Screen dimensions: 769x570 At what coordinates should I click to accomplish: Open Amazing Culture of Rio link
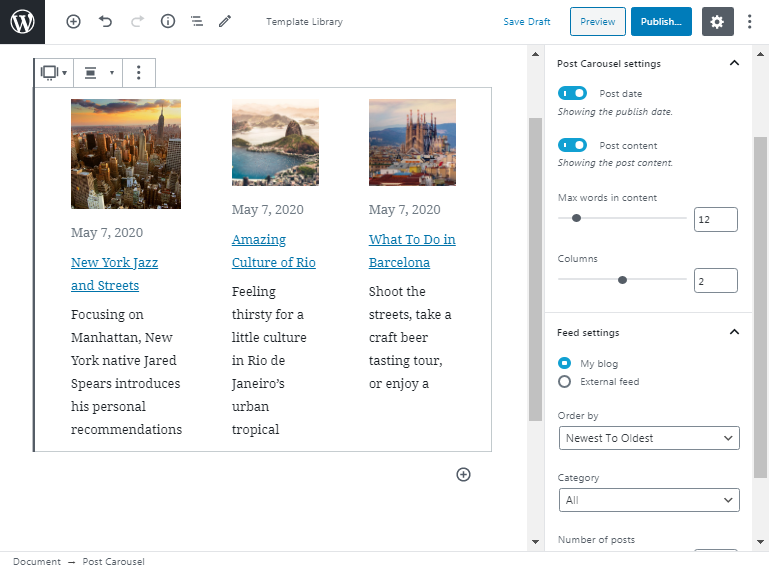click(274, 251)
